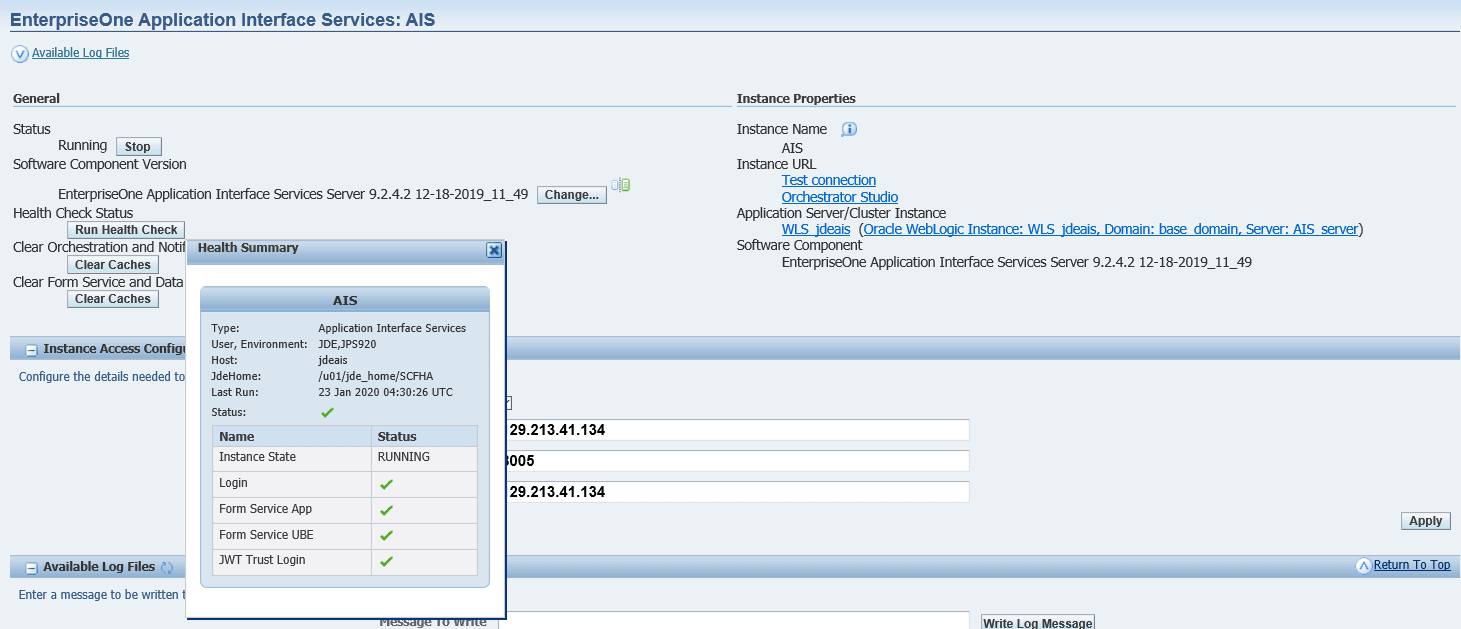Click the Instance Properties heading
This screenshot has width=1461, height=629.
coord(796,99)
